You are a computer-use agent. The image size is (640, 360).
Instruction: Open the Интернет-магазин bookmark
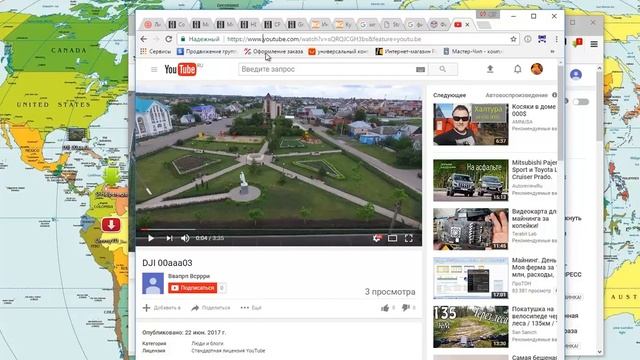point(406,51)
